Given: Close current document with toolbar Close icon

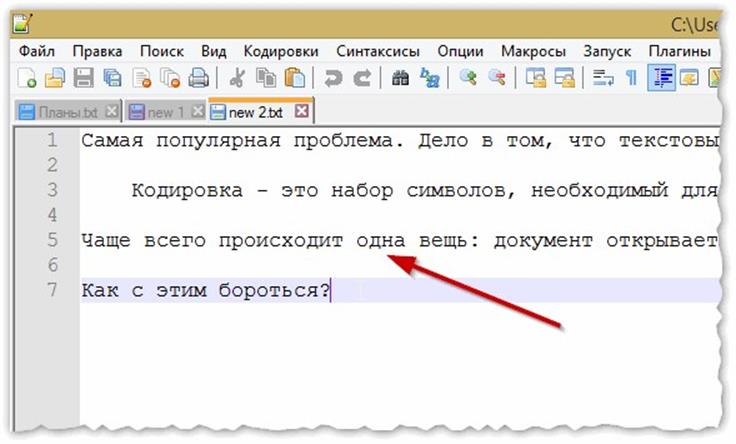Looking at the screenshot, I should tap(141, 78).
